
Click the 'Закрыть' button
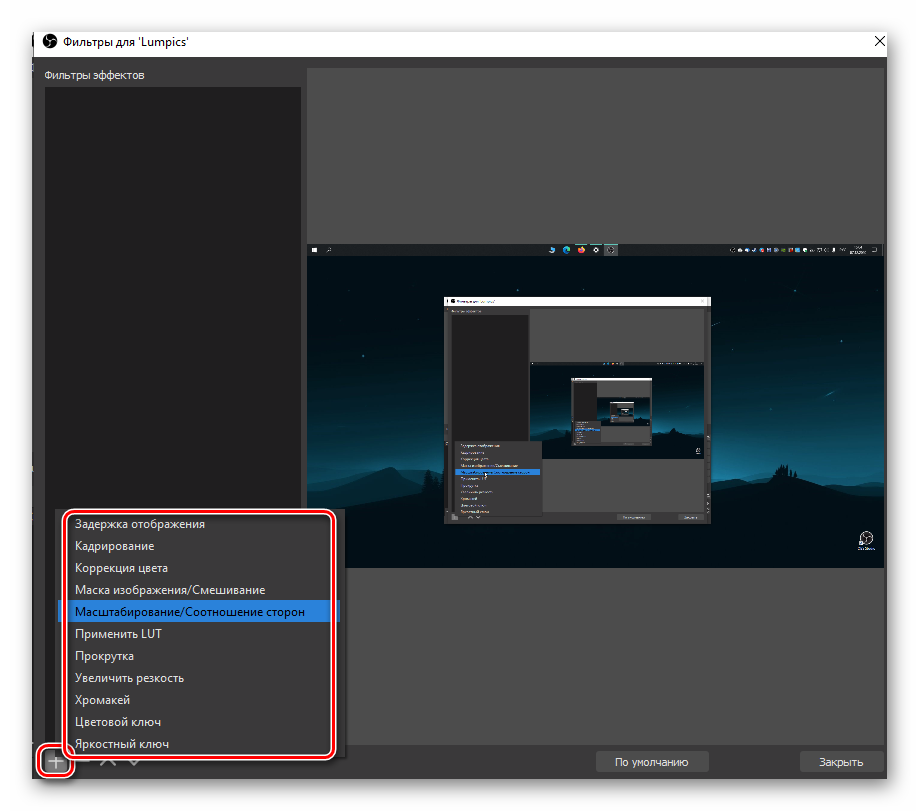[x=841, y=762]
